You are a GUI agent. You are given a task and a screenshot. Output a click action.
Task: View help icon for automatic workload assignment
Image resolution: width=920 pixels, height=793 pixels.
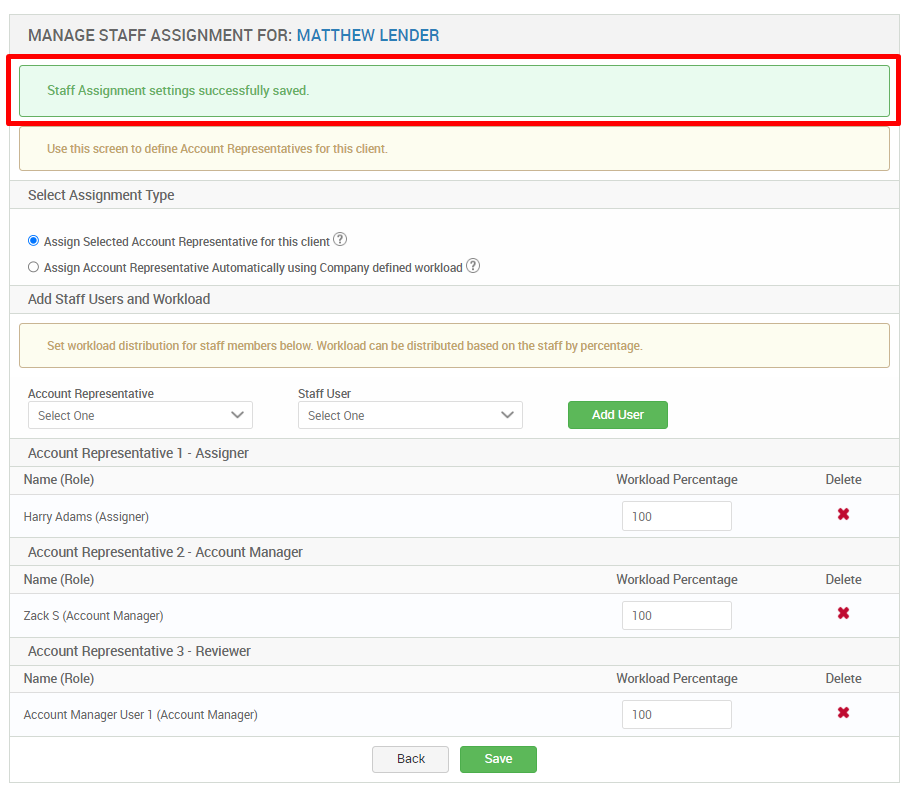pyautogui.click(x=472, y=266)
